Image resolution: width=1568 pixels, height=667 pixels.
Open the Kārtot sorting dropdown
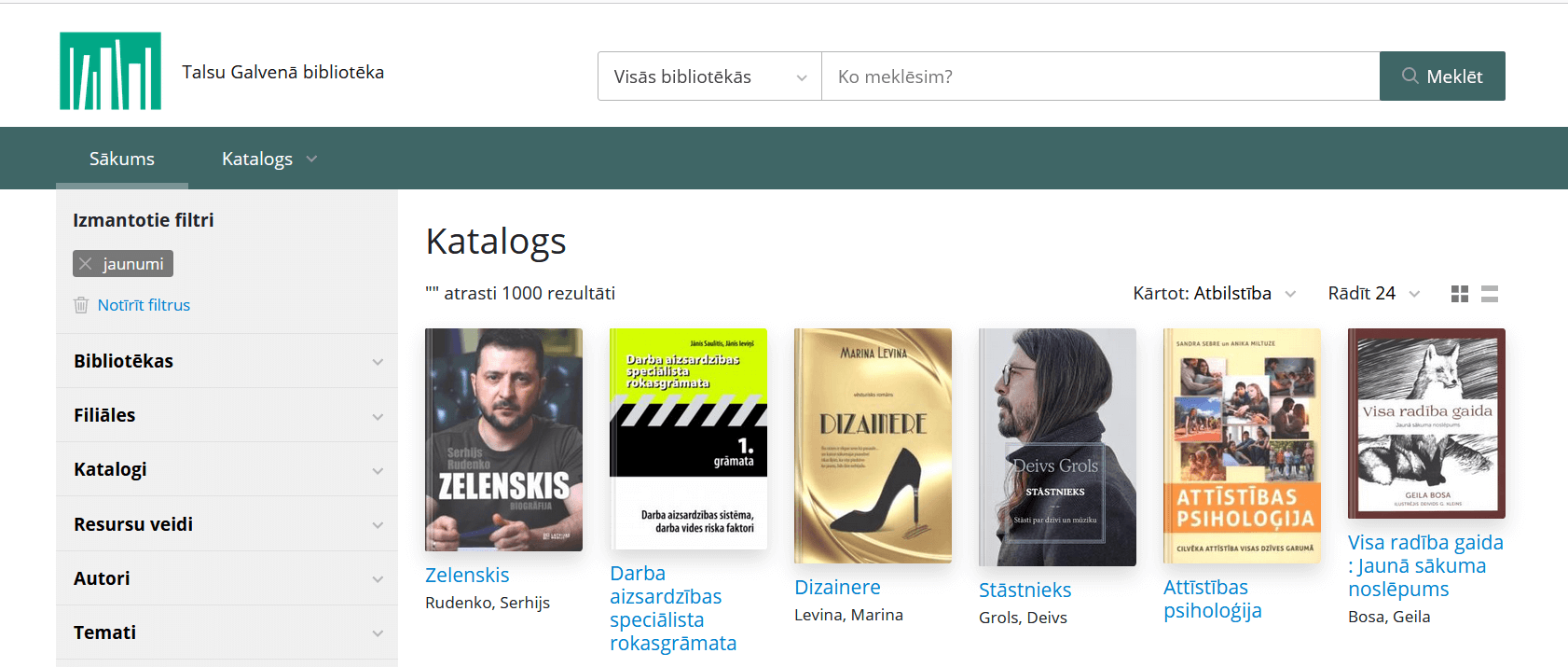pyautogui.click(x=1214, y=294)
